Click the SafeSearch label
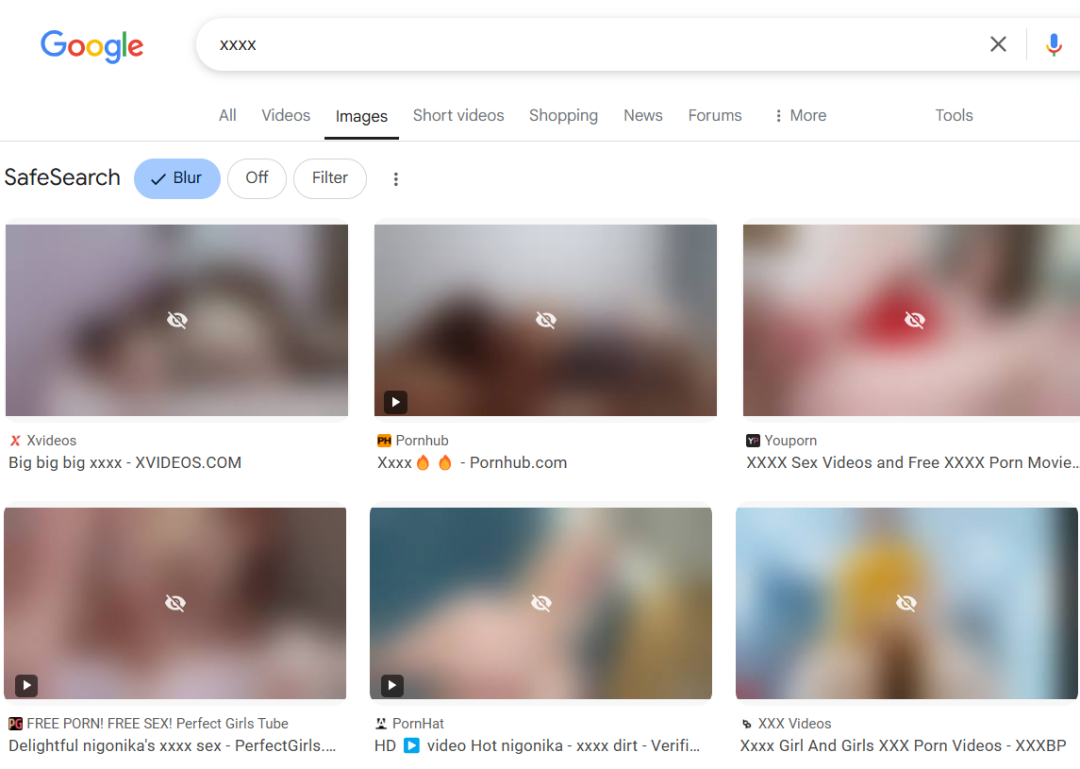The width and height of the screenshot is (1080, 769). [x=62, y=177]
